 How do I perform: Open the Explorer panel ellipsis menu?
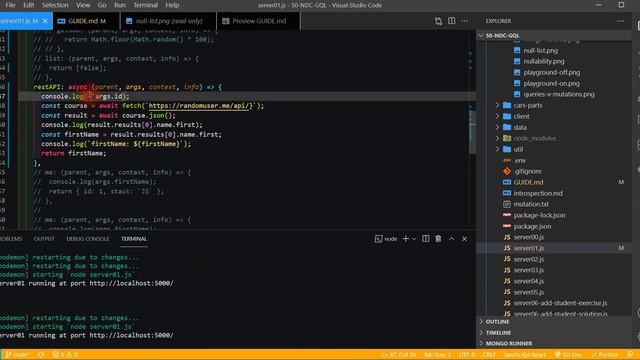pyautogui.click(x=620, y=21)
